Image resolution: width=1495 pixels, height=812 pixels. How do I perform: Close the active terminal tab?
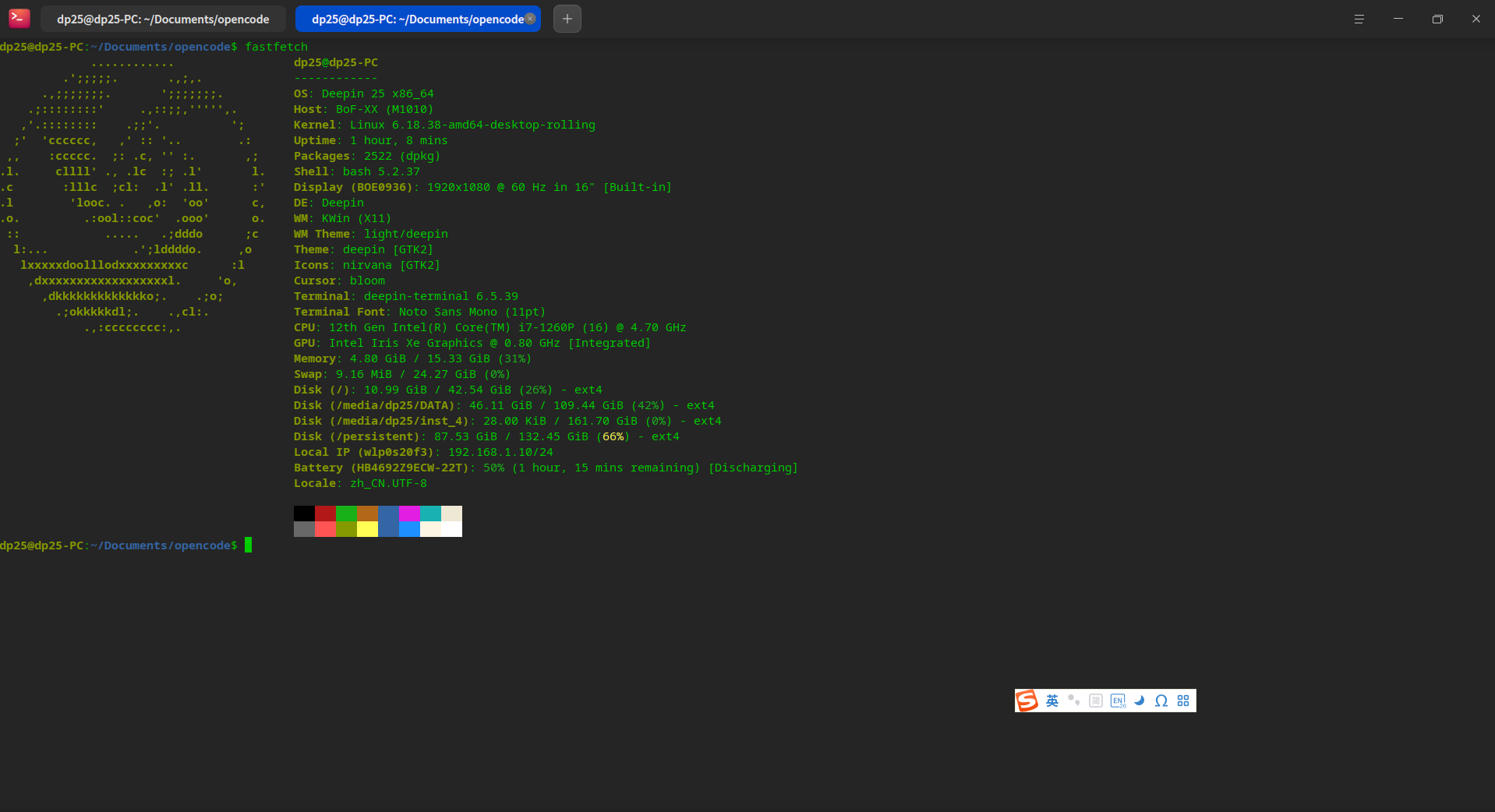[530, 19]
